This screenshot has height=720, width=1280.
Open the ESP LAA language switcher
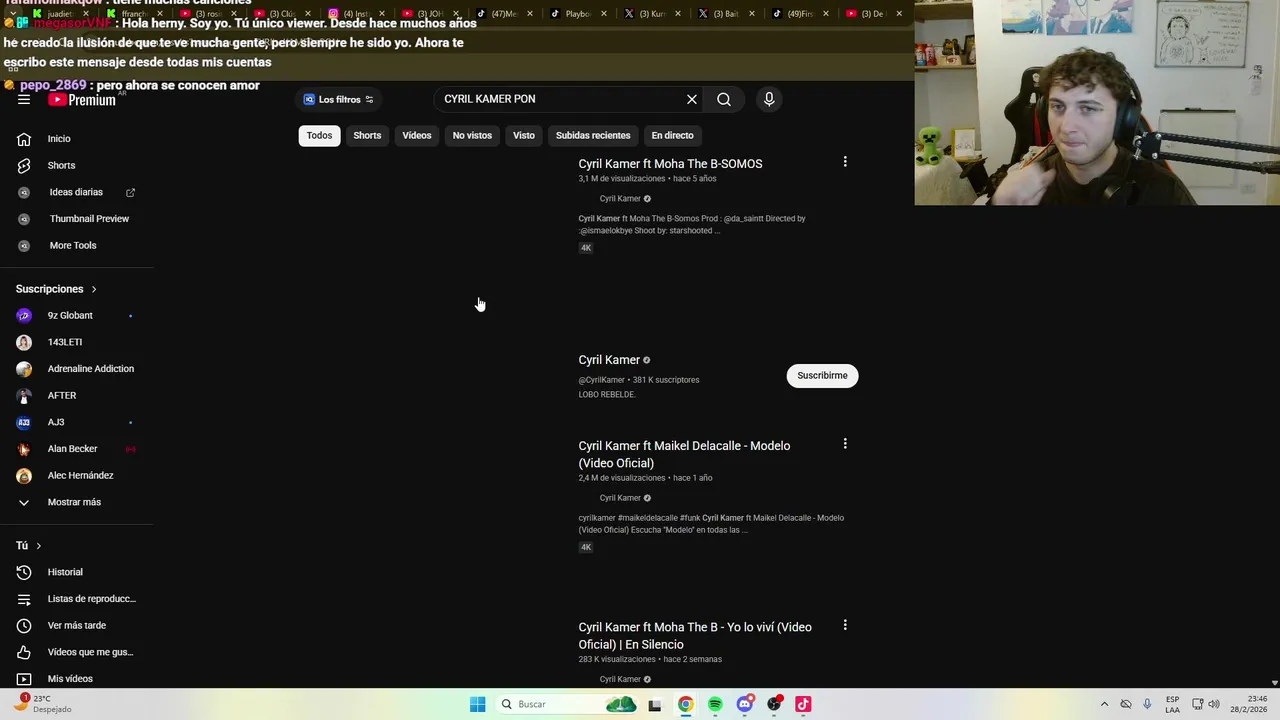(x=1173, y=704)
